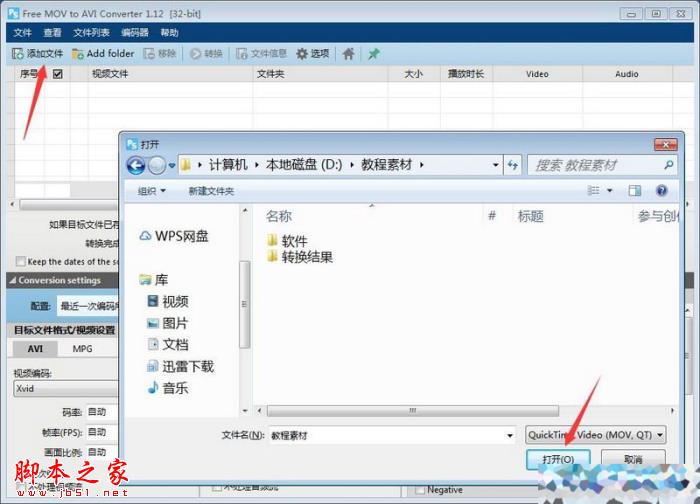Click the 打开(O) button

558,459
